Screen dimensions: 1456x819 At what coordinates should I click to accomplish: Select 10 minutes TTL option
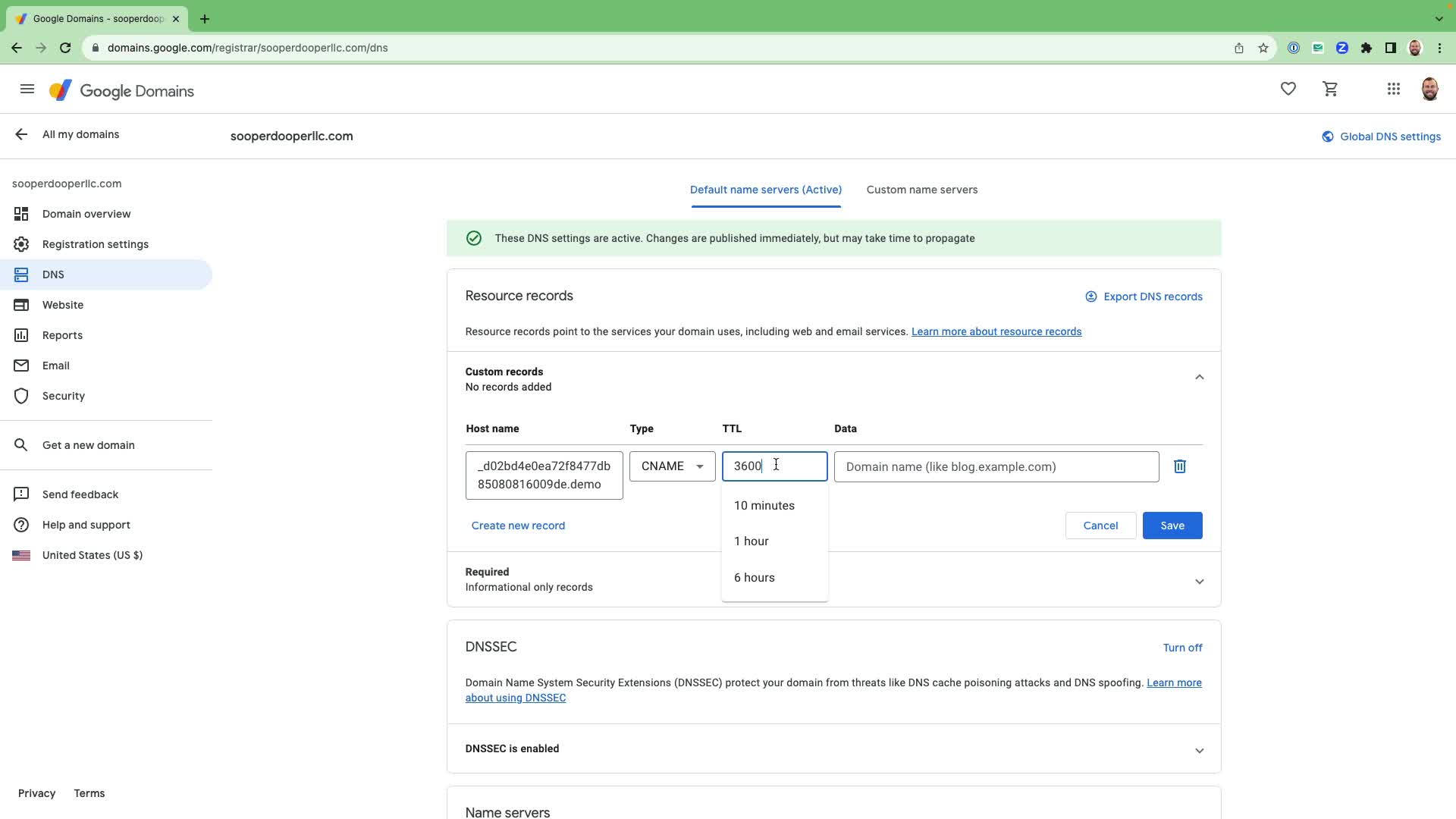pyautogui.click(x=764, y=506)
